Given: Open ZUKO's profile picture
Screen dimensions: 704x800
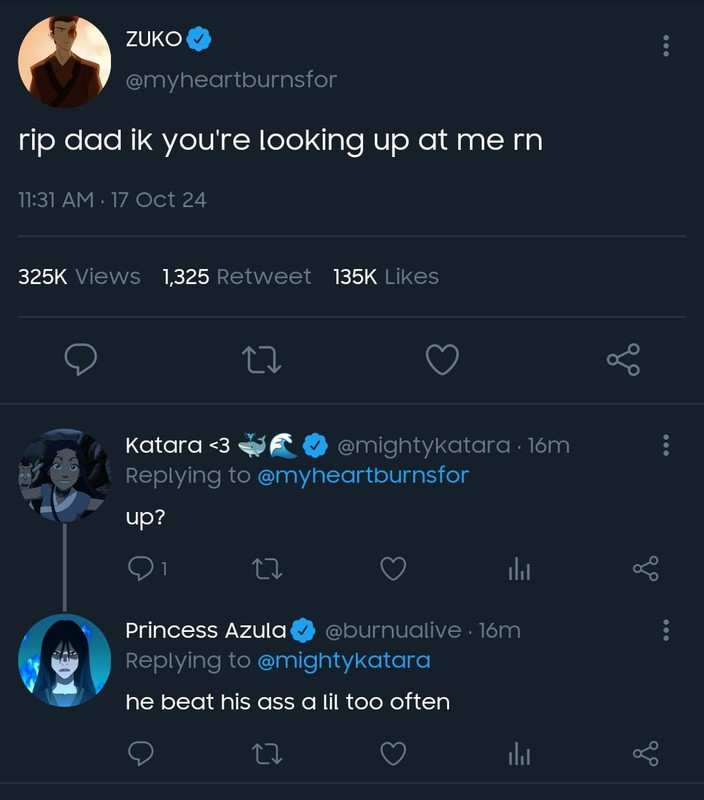Looking at the screenshot, I should 65,62.
